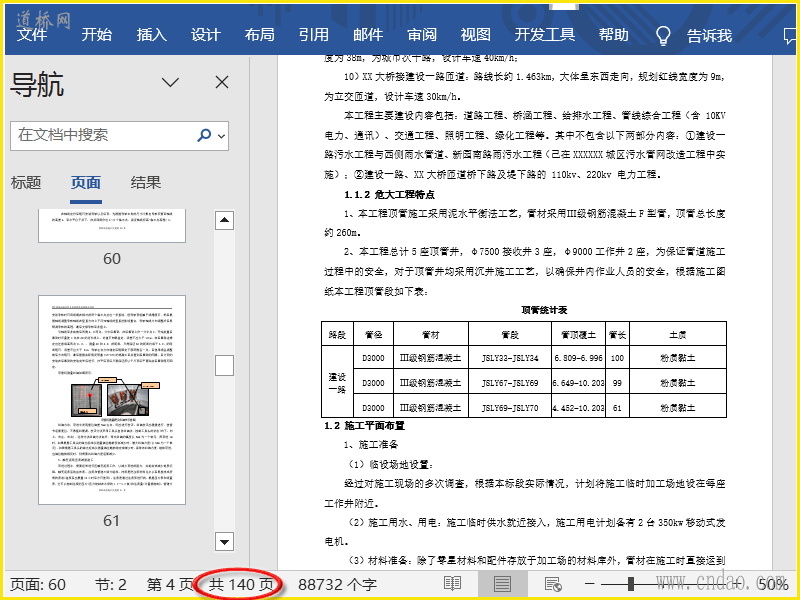The height and width of the screenshot is (600, 800).
Task: Expand the navigation pane options chevron
Action: (x=170, y=82)
